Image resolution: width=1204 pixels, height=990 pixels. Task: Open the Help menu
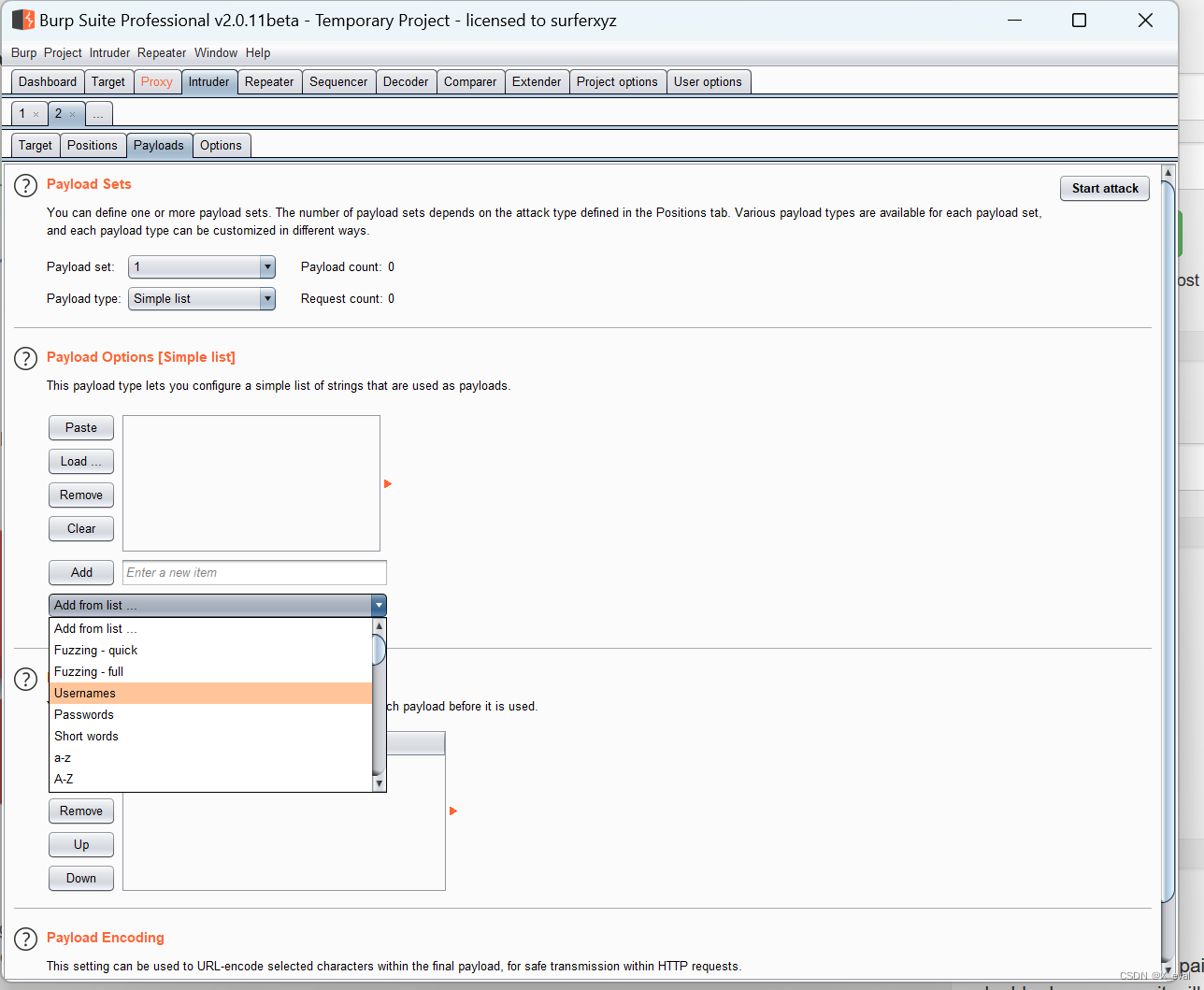coord(258,52)
